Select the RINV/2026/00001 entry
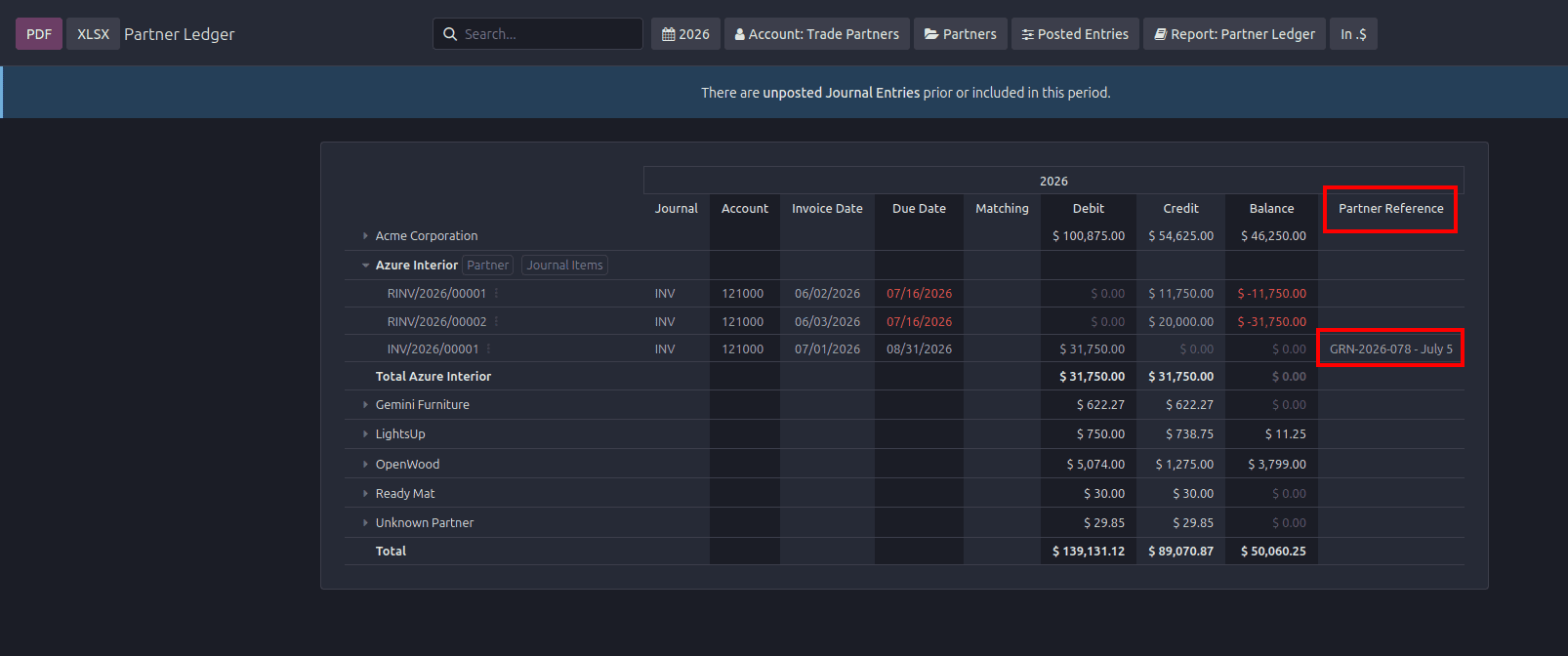This screenshot has width=1568, height=656. pyautogui.click(x=436, y=294)
